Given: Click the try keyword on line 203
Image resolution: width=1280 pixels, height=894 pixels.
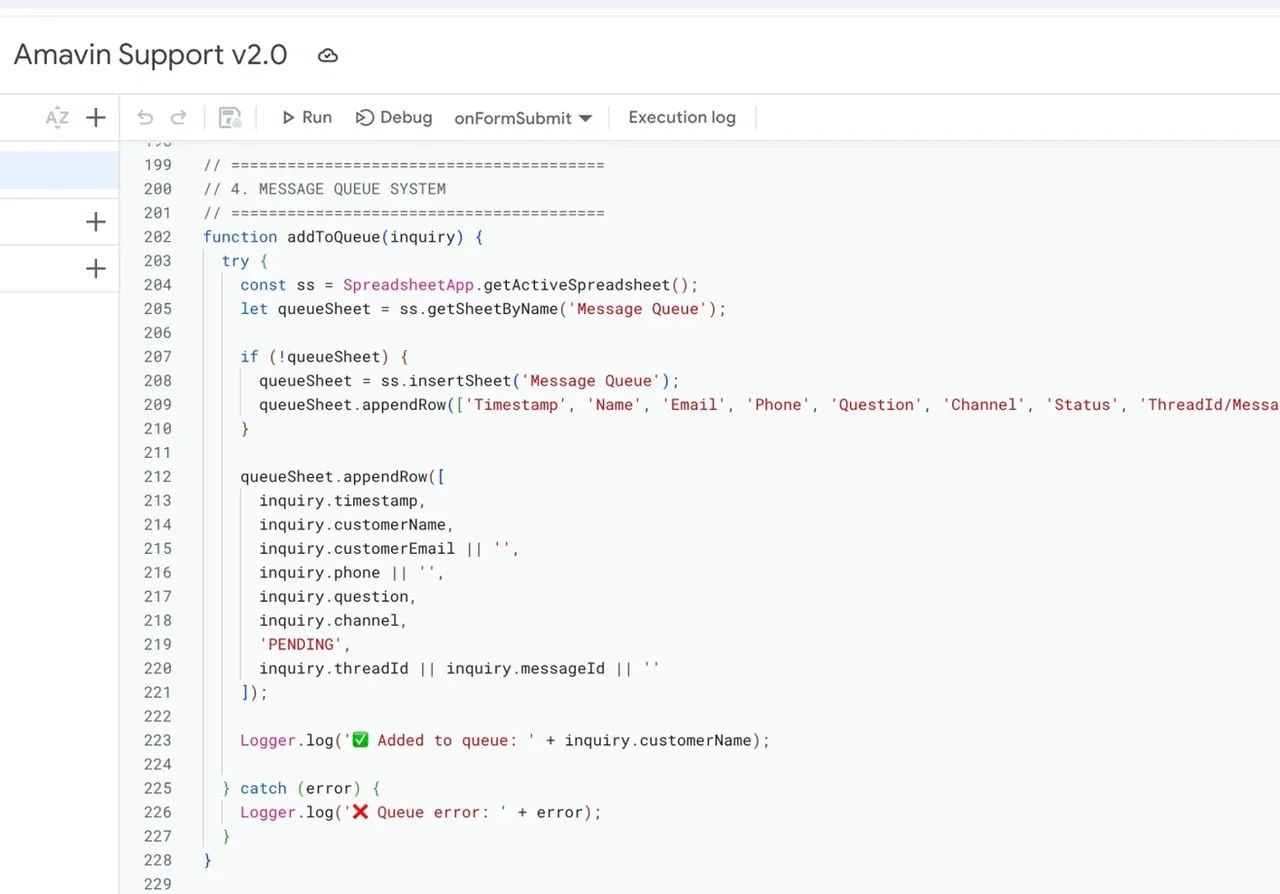Looking at the screenshot, I should pos(235,261).
